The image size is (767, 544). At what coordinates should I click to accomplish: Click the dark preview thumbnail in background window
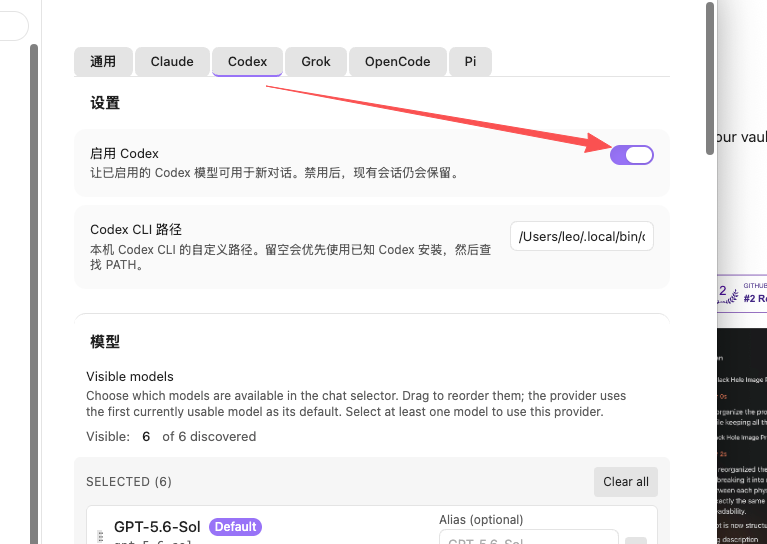click(742, 436)
